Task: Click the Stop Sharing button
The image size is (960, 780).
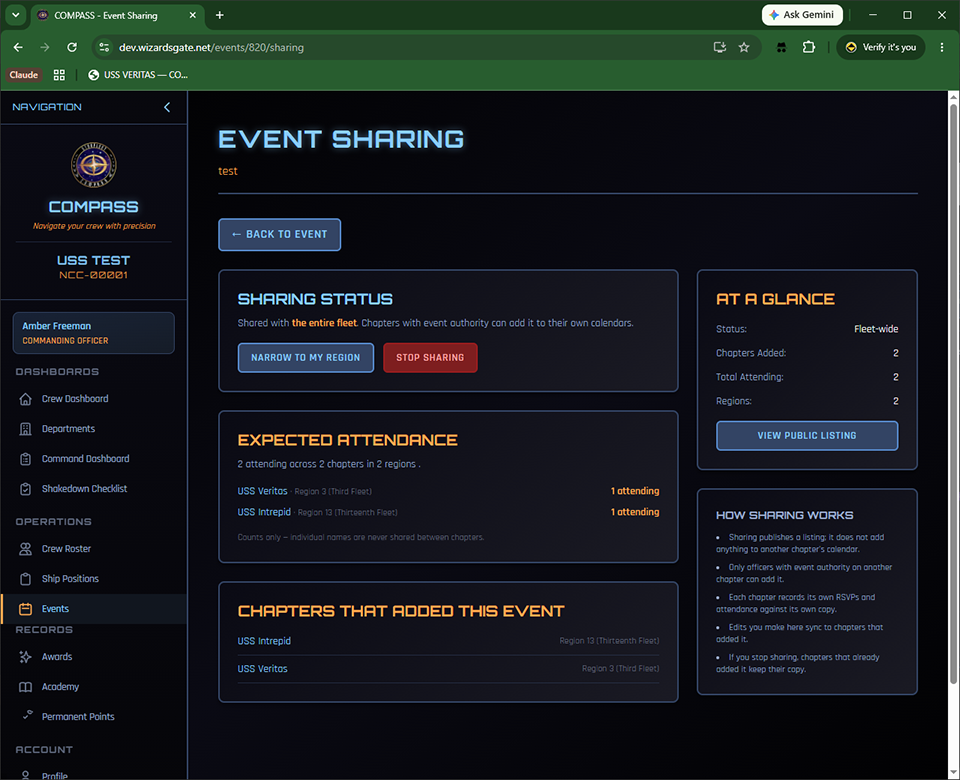Action: pyautogui.click(x=430, y=358)
